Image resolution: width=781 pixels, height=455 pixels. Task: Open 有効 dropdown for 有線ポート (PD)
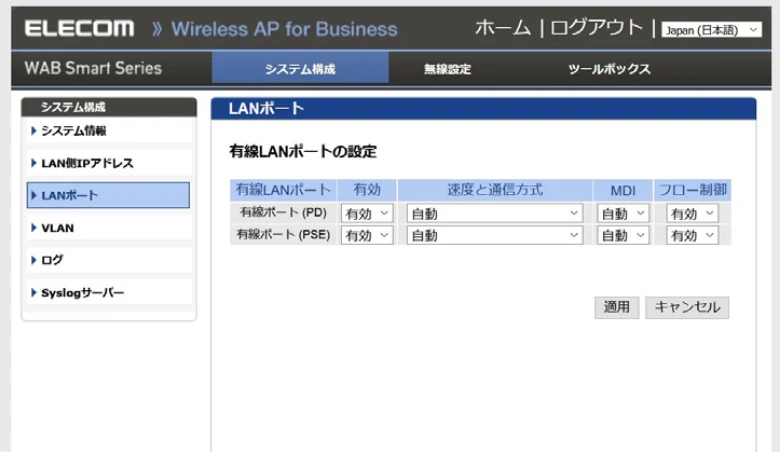(x=367, y=213)
